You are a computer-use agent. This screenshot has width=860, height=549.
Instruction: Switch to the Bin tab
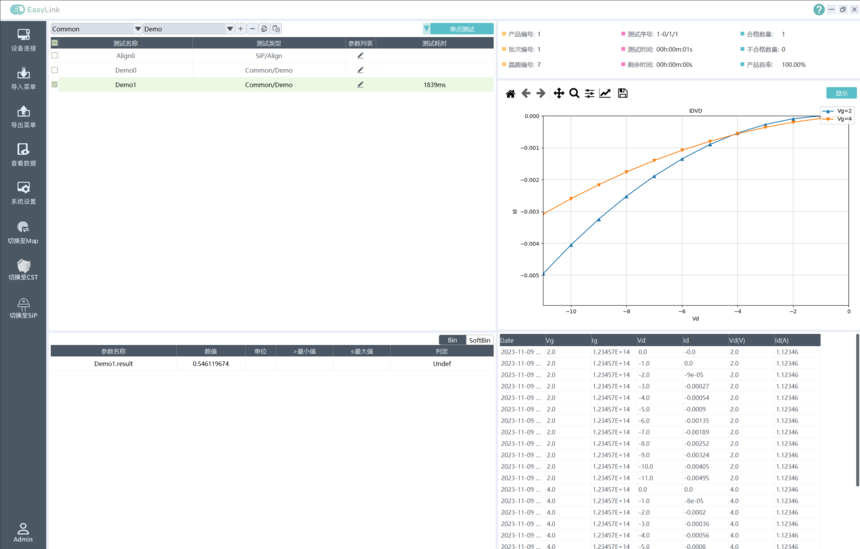[452, 340]
